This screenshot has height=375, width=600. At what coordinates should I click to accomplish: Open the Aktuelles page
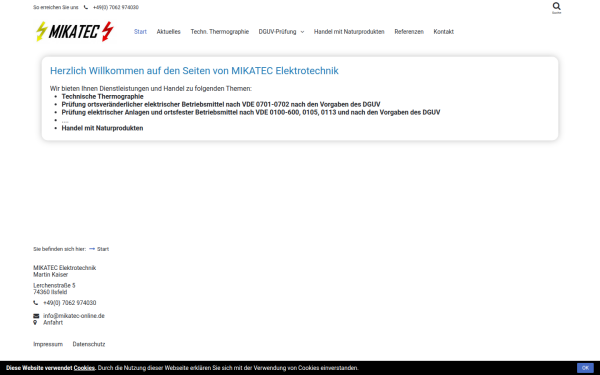click(x=168, y=32)
